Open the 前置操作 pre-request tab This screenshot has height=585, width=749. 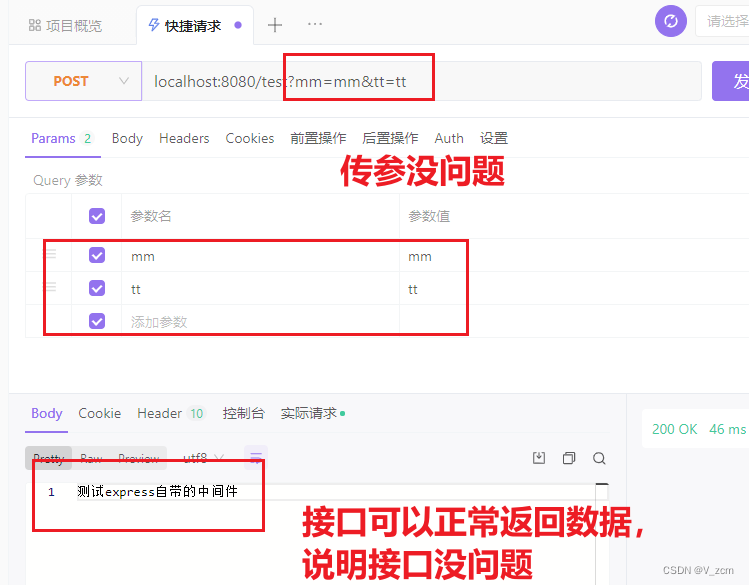(x=318, y=138)
